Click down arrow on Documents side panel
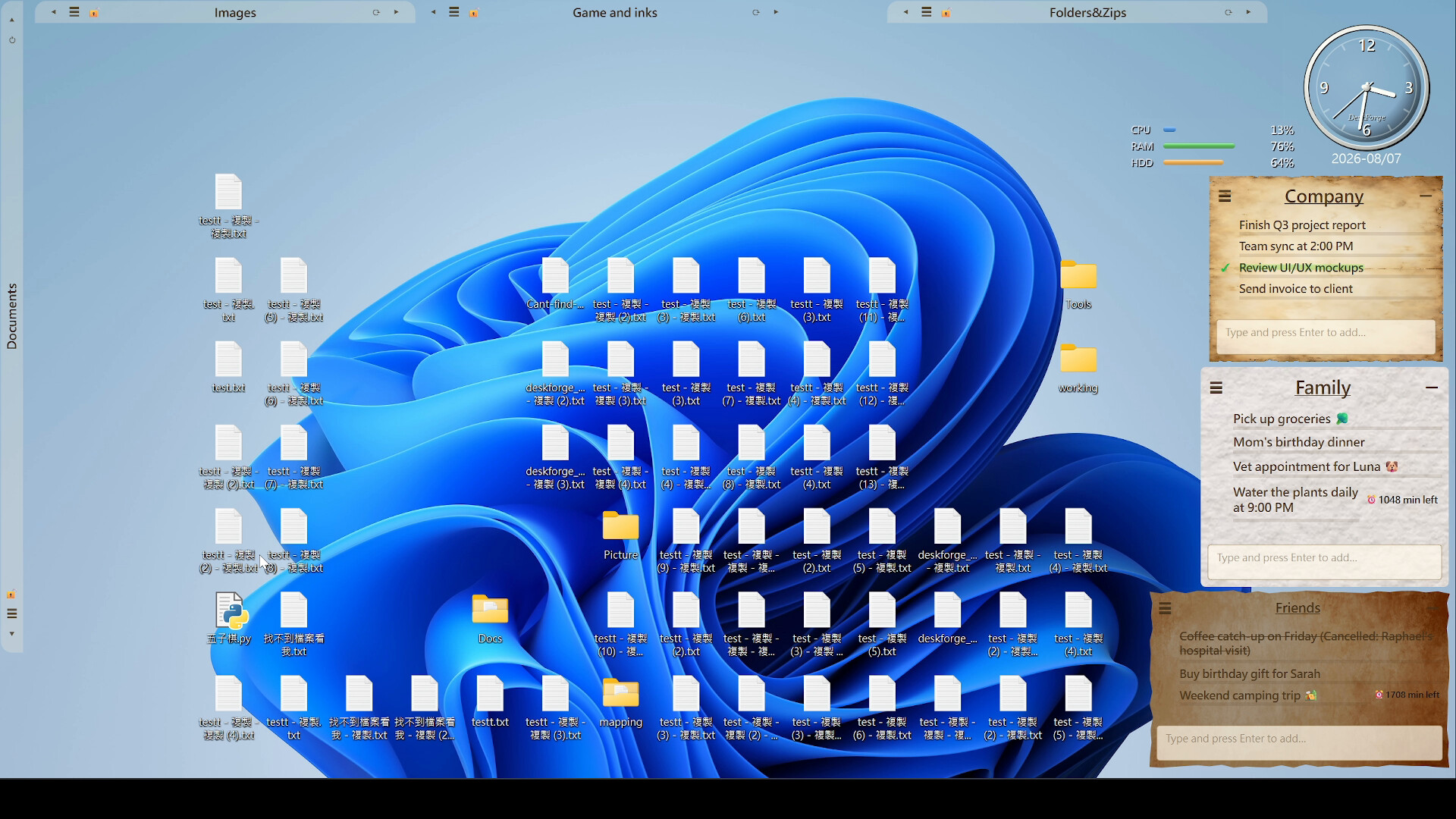 coord(11,634)
